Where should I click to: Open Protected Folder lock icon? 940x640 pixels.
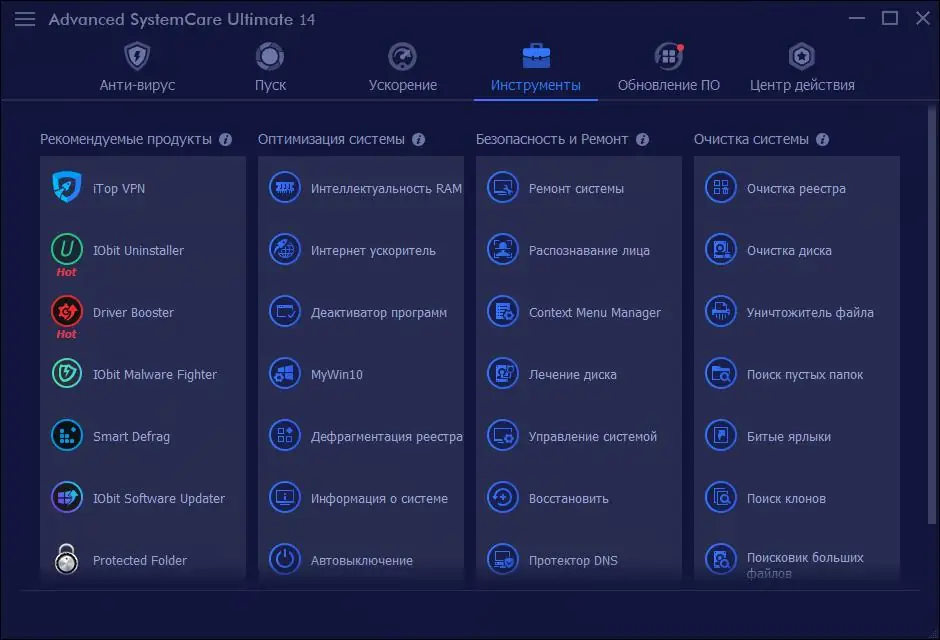pos(67,559)
